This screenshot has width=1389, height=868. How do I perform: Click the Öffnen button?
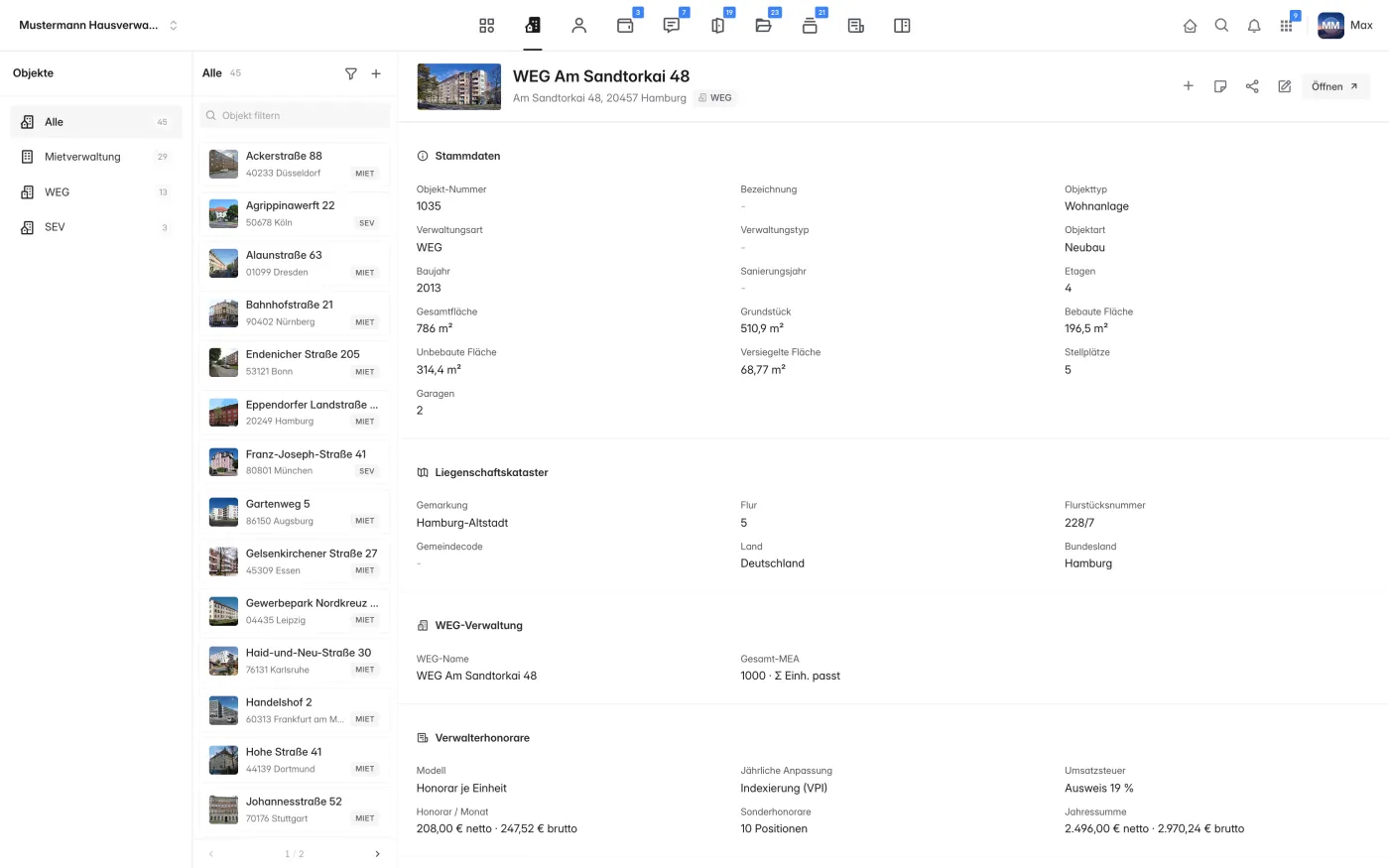1335,86
